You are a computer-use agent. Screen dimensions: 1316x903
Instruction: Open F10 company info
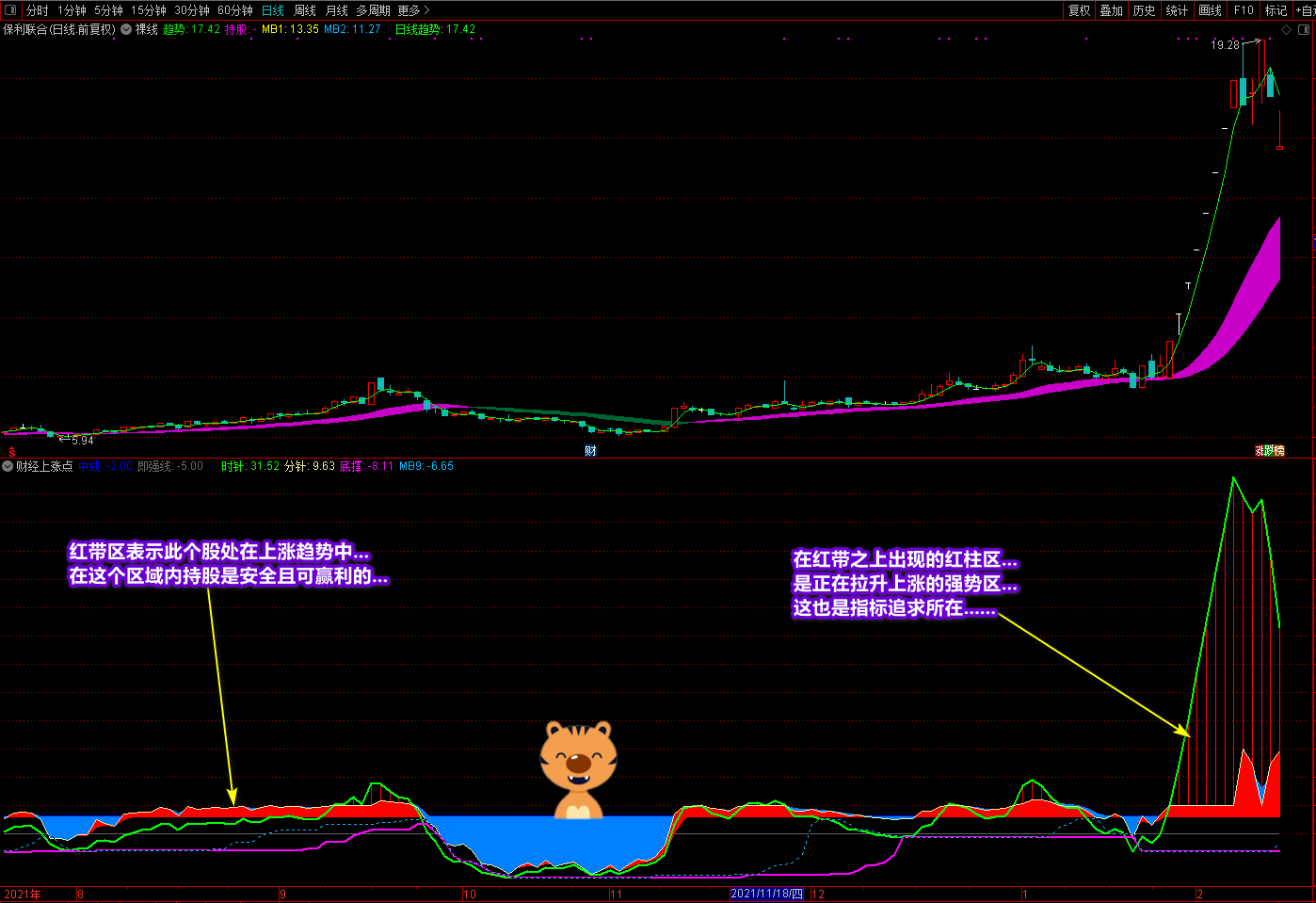tap(1244, 10)
